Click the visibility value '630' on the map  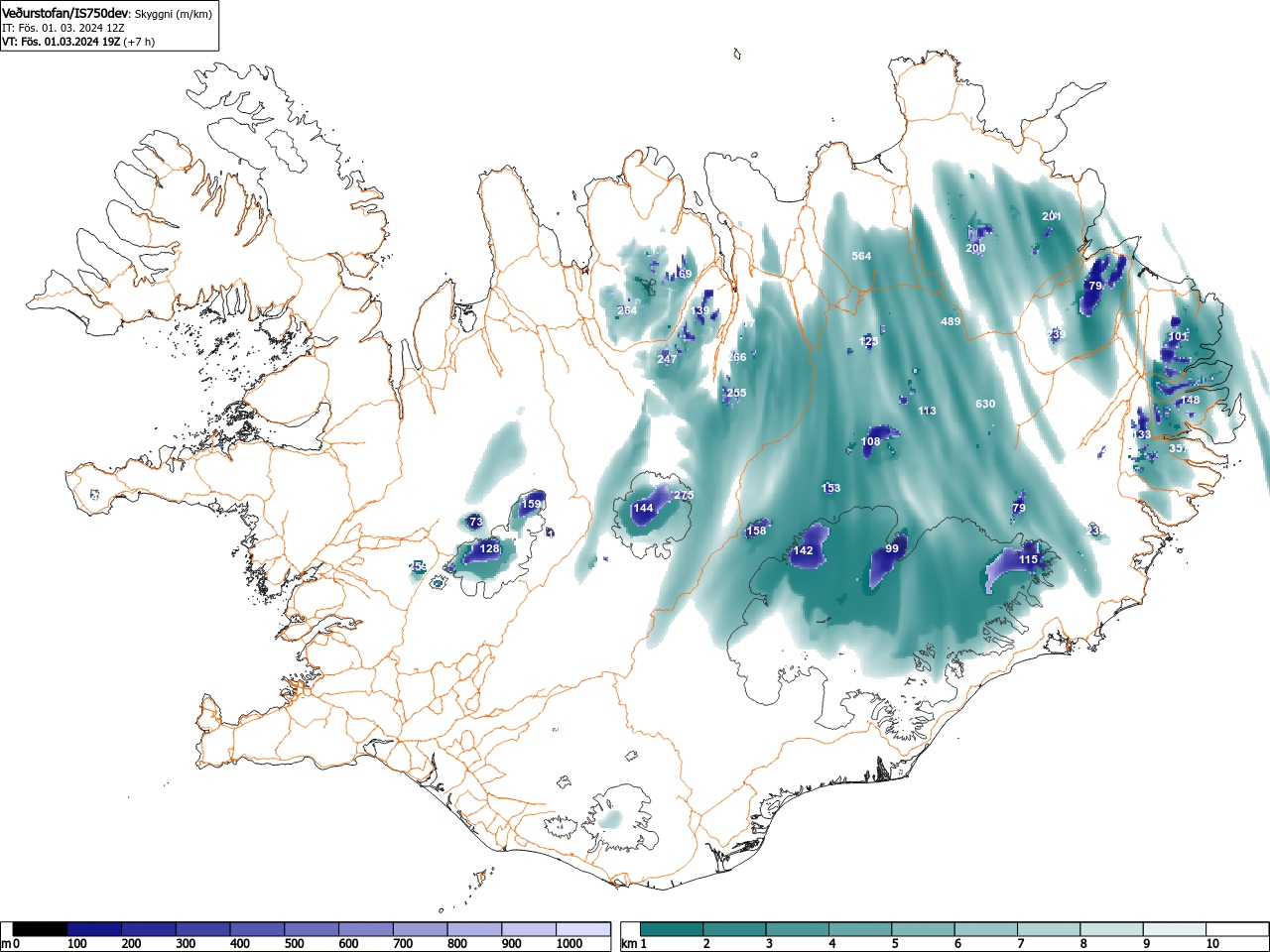(985, 404)
